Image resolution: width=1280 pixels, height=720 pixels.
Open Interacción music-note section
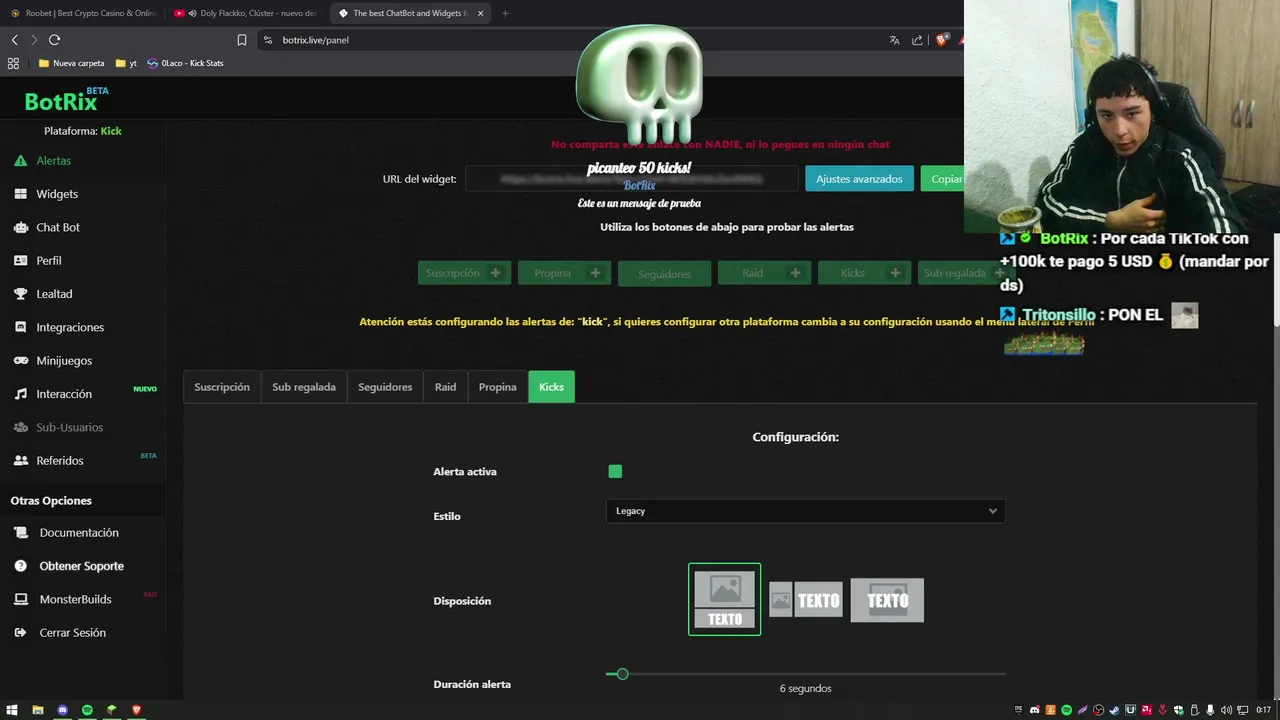[64, 394]
